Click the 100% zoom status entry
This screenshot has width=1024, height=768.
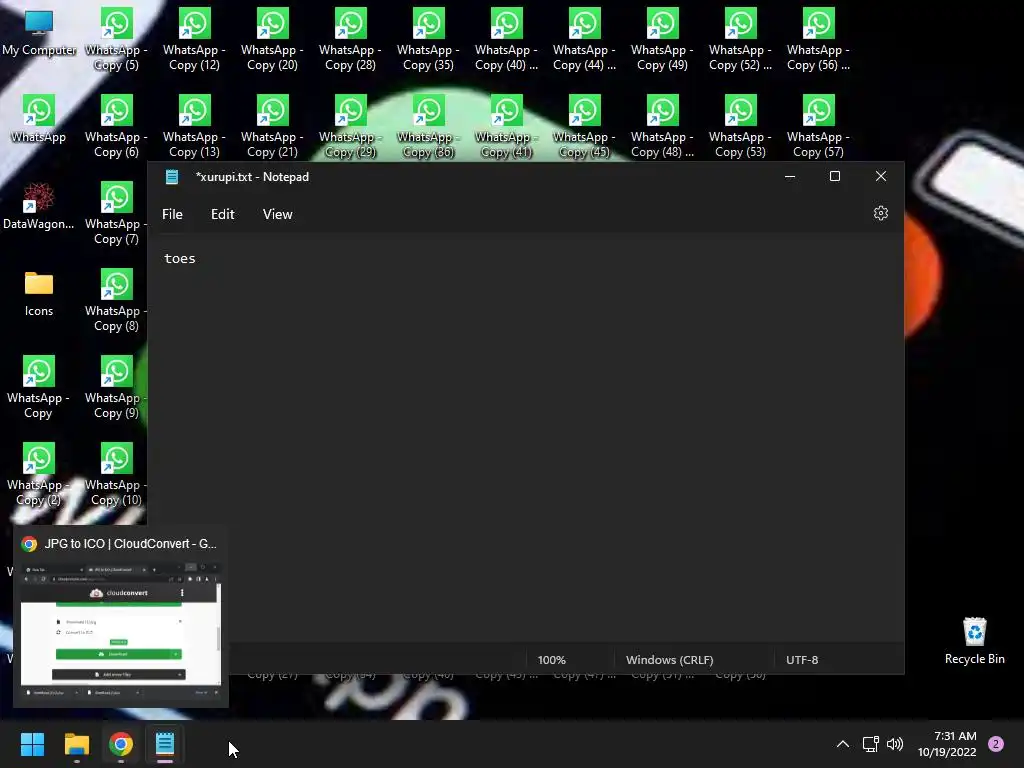coord(552,660)
